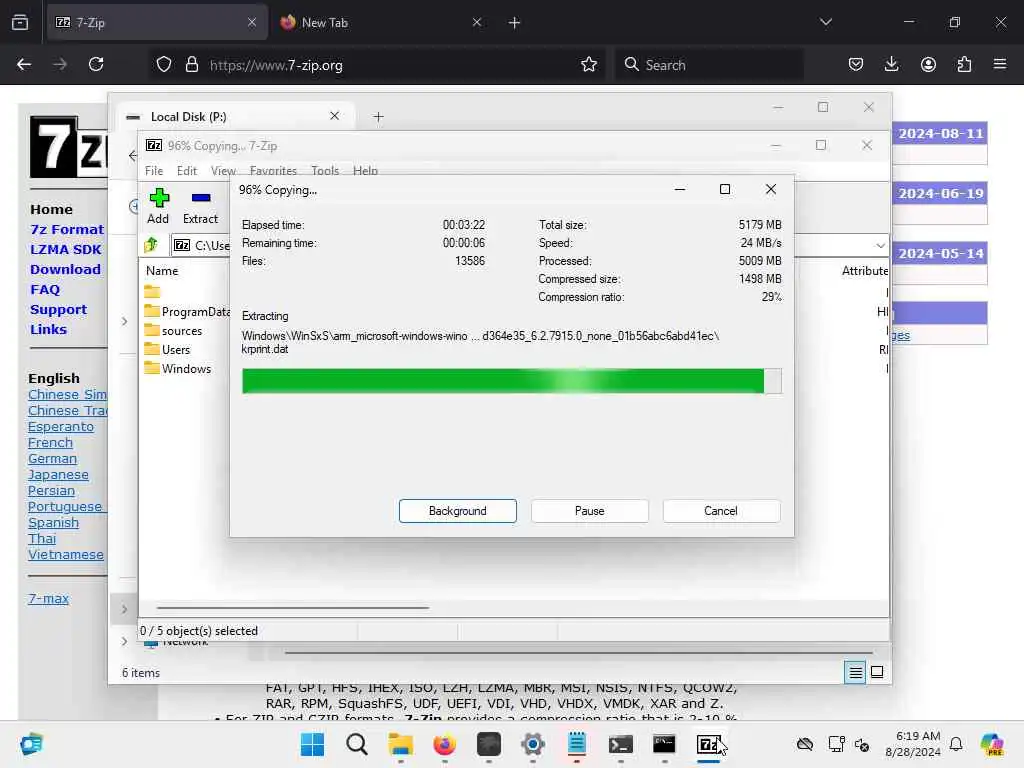Bookmark this page with the star icon
Viewport: 1024px width, 768px height.
[588, 65]
